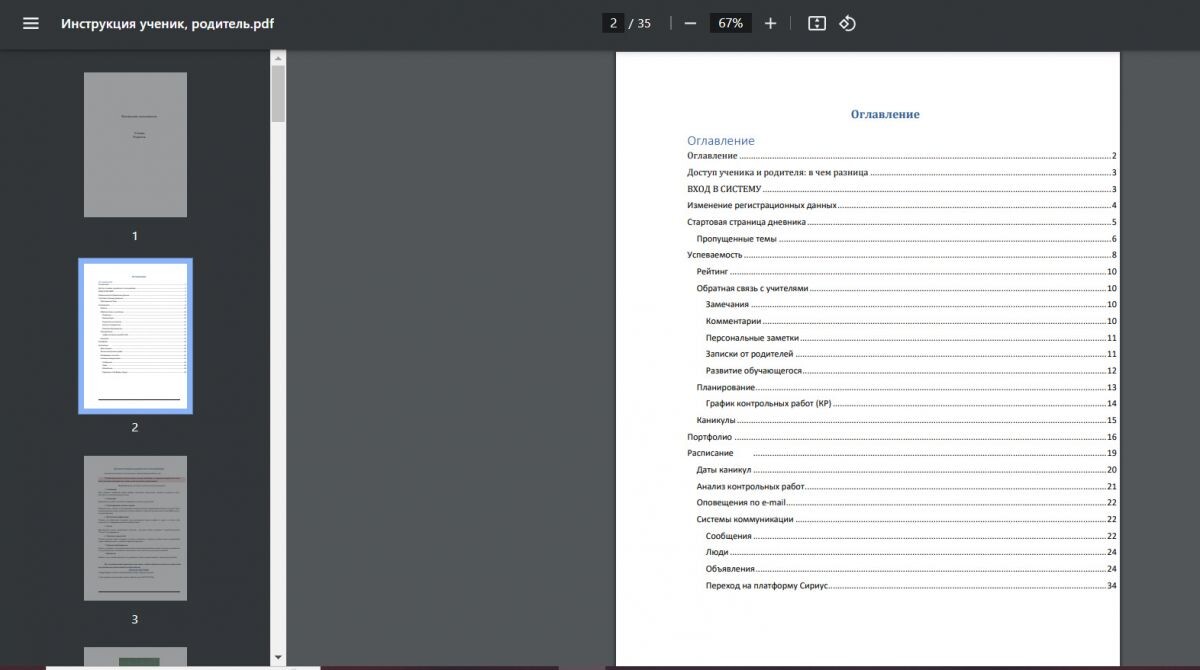Go to 'Персональные заметки' entry
Image resolution: width=1200 pixels, height=670 pixels.
point(910,338)
